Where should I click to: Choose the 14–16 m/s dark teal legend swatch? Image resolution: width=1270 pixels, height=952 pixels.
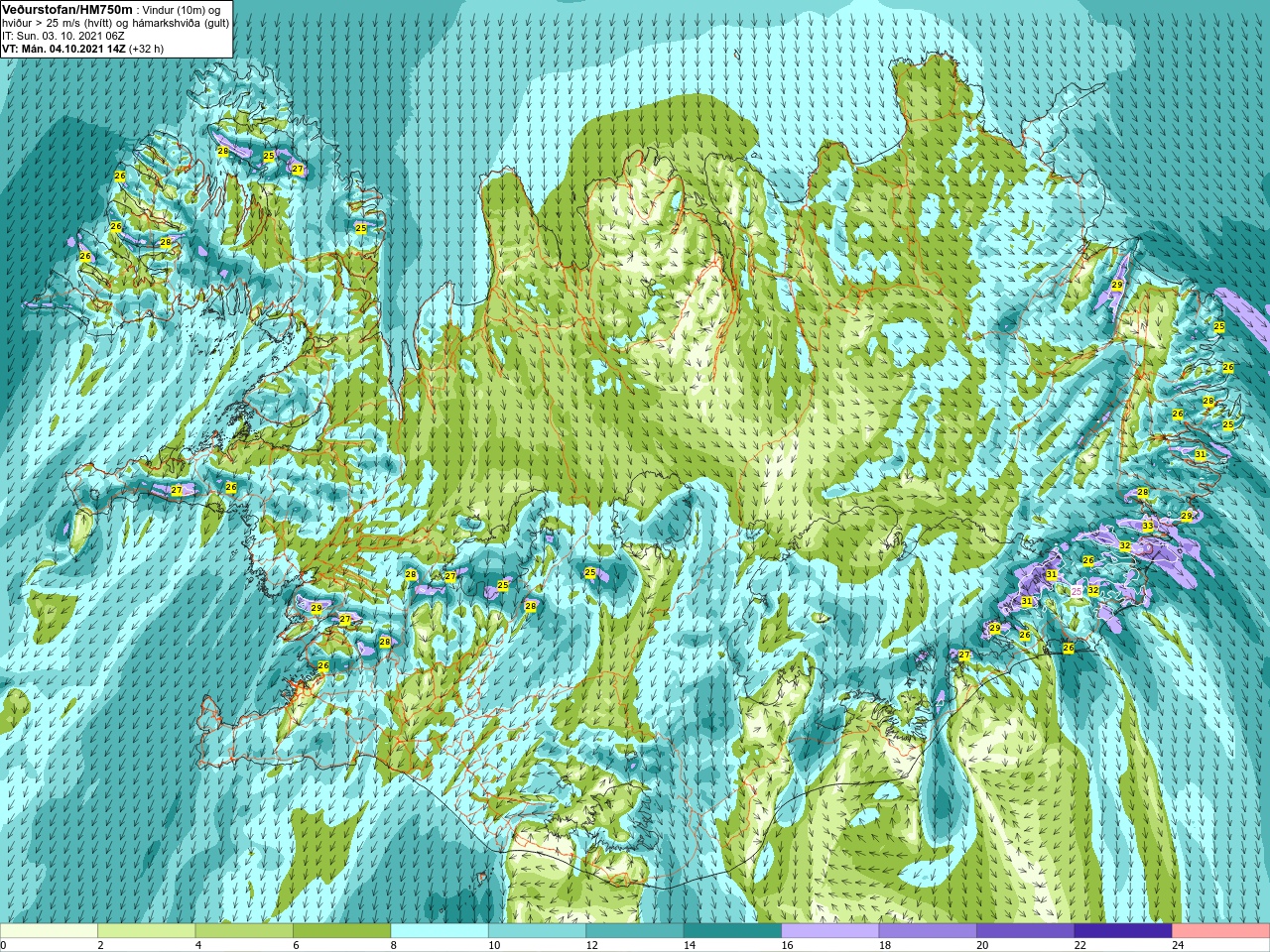(x=733, y=931)
